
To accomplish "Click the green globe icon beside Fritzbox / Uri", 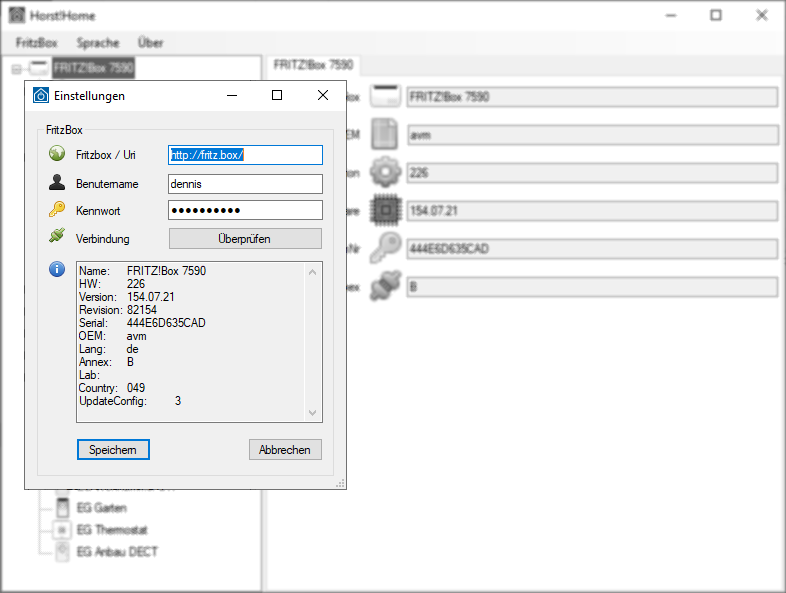I will pos(57,153).
